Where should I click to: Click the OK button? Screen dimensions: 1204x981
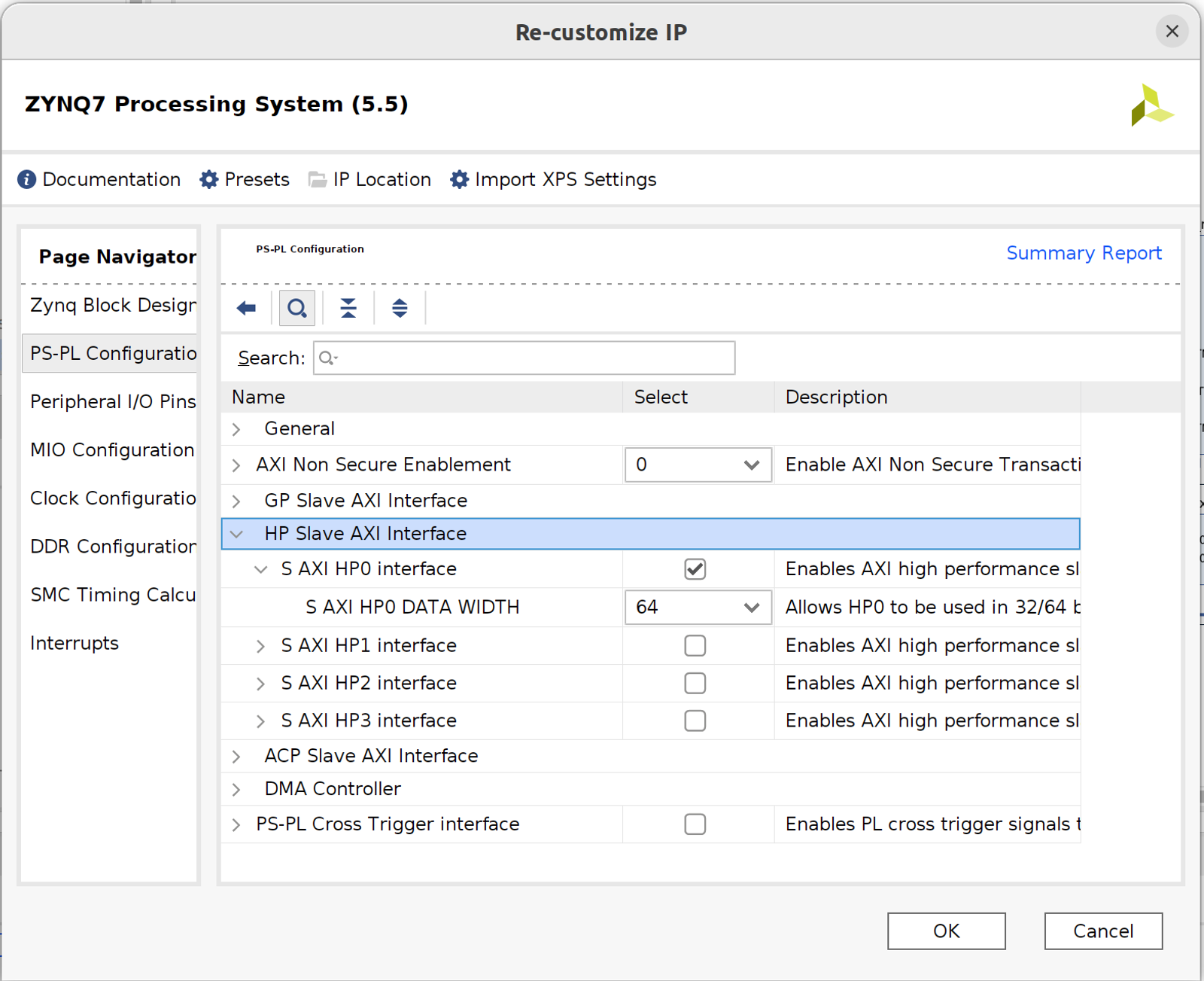coord(947,931)
